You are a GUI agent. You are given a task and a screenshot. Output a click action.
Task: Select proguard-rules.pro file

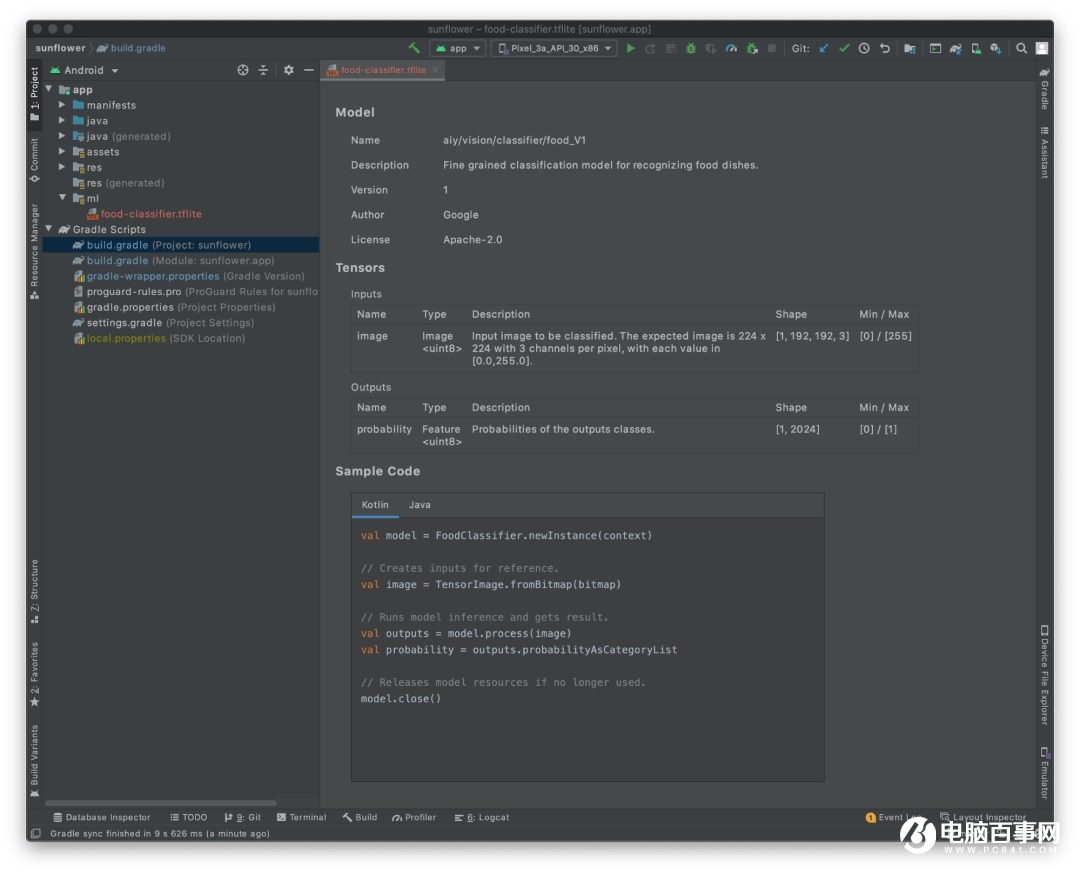tap(195, 292)
